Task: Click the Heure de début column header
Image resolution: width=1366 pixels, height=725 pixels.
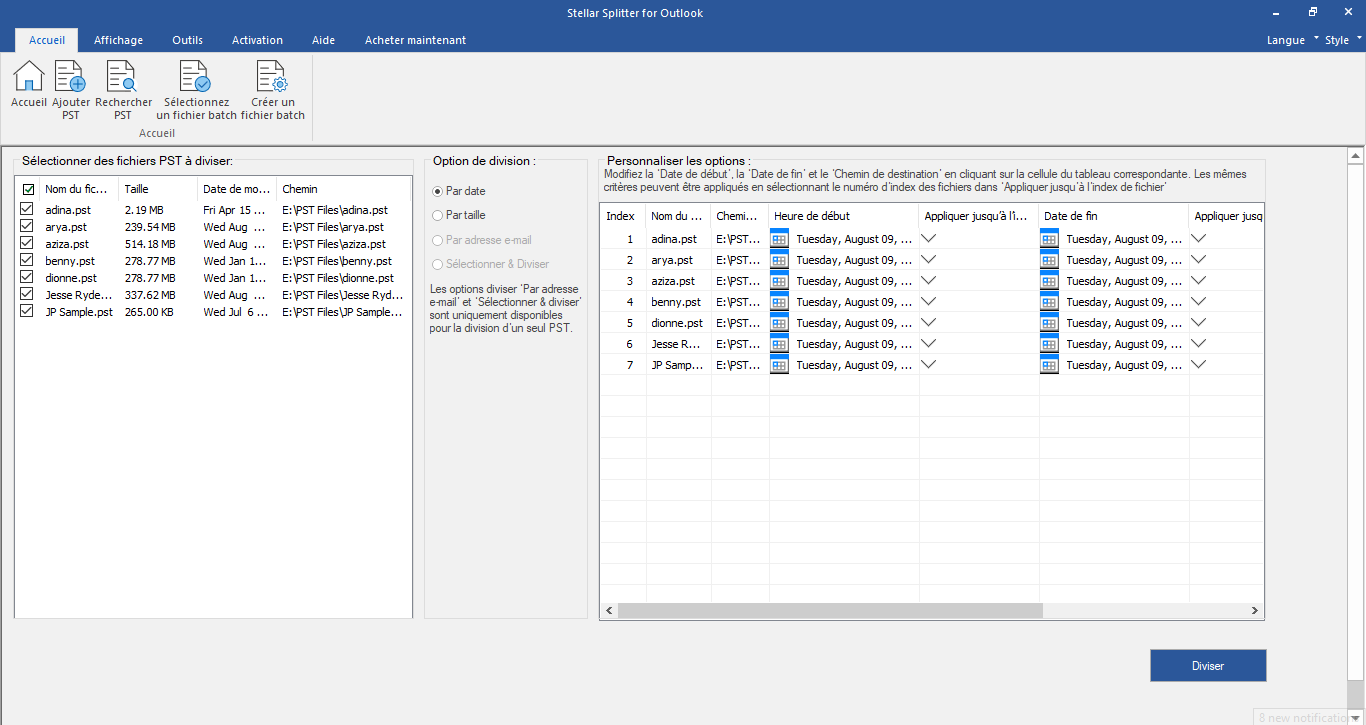Action: (844, 216)
